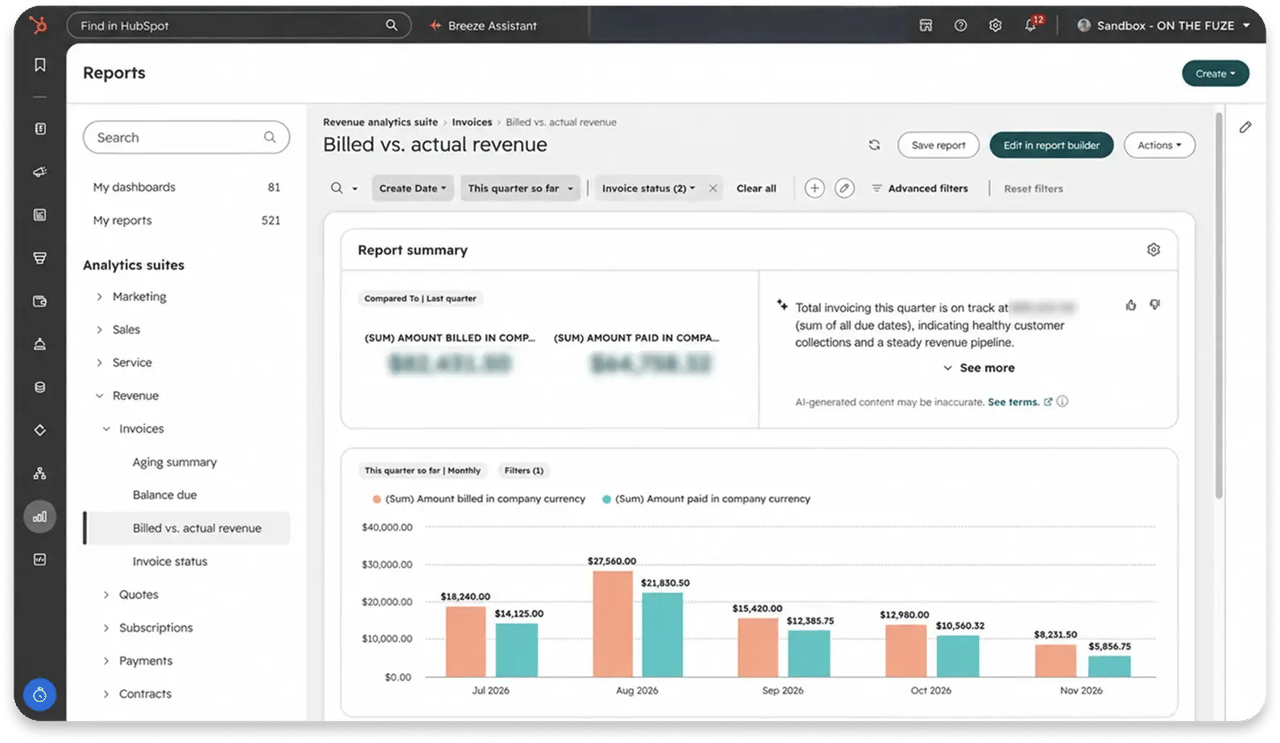Image resolution: width=1280 pixels, height=743 pixels.
Task: Open the top bar settings gear
Action: click(995, 25)
